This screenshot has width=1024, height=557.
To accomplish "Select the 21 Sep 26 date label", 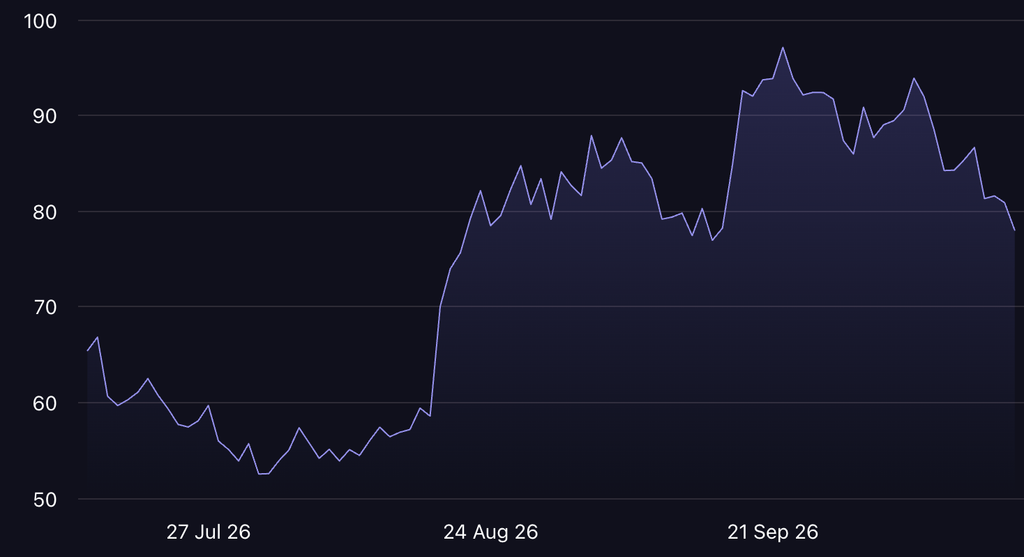I will 773,532.
